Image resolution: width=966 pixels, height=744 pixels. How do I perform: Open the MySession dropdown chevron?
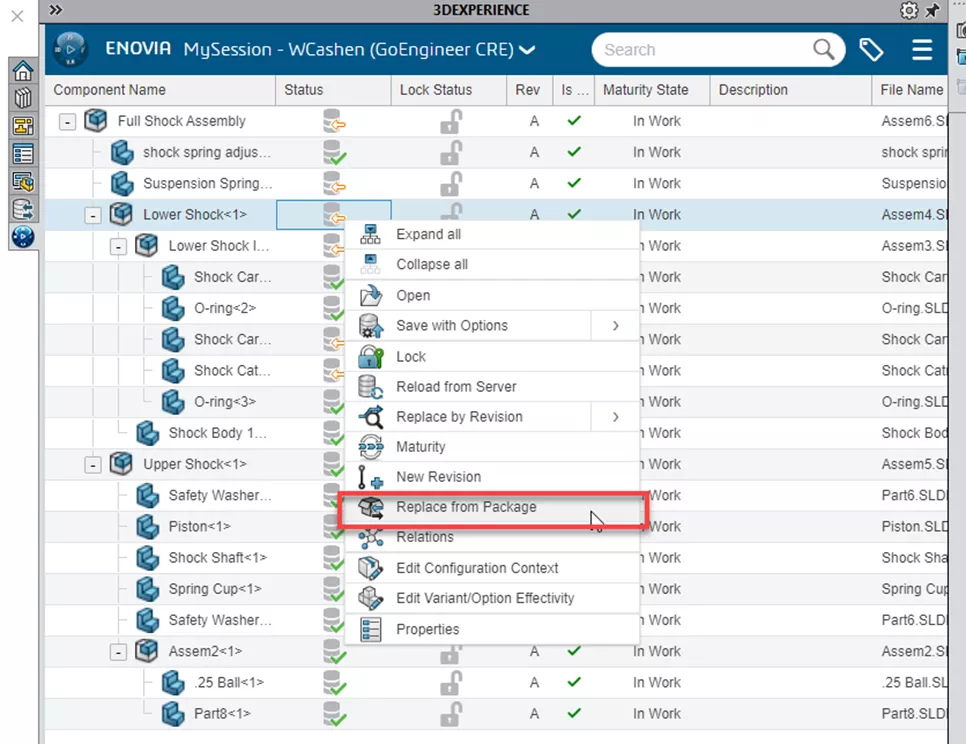(x=527, y=50)
